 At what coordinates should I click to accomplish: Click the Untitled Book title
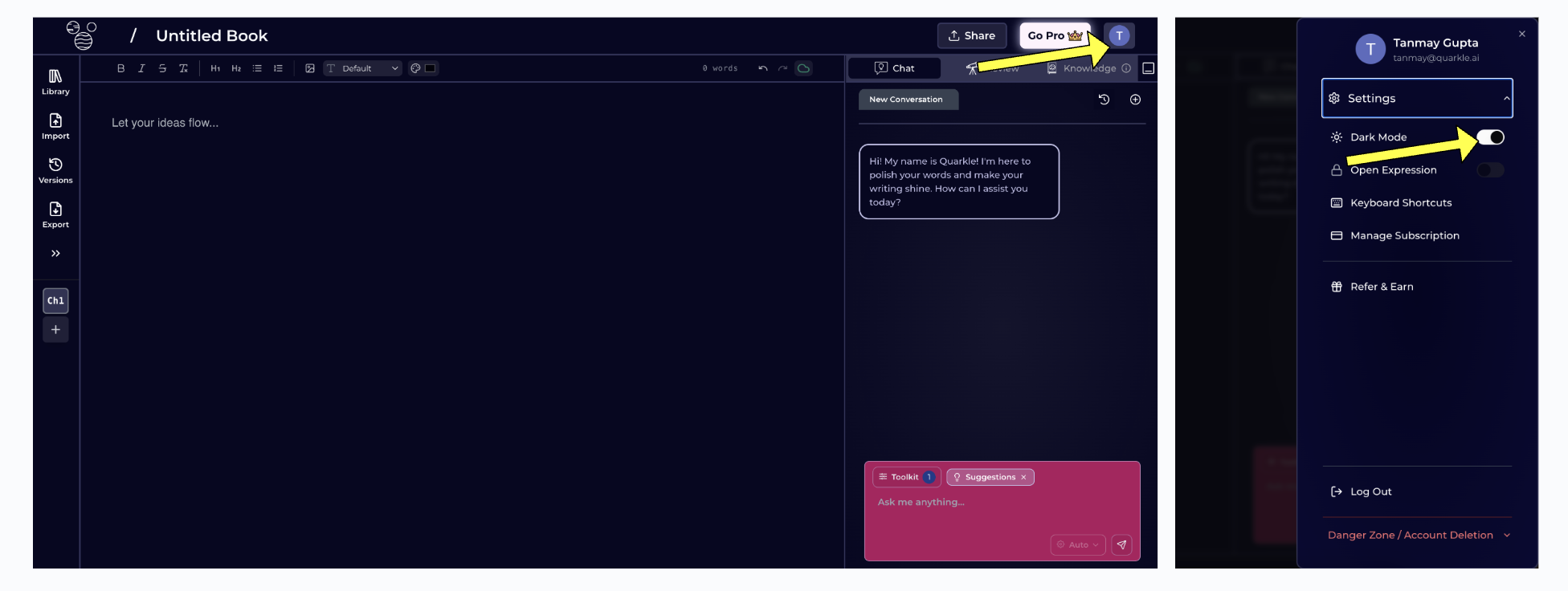[x=212, y=36]
